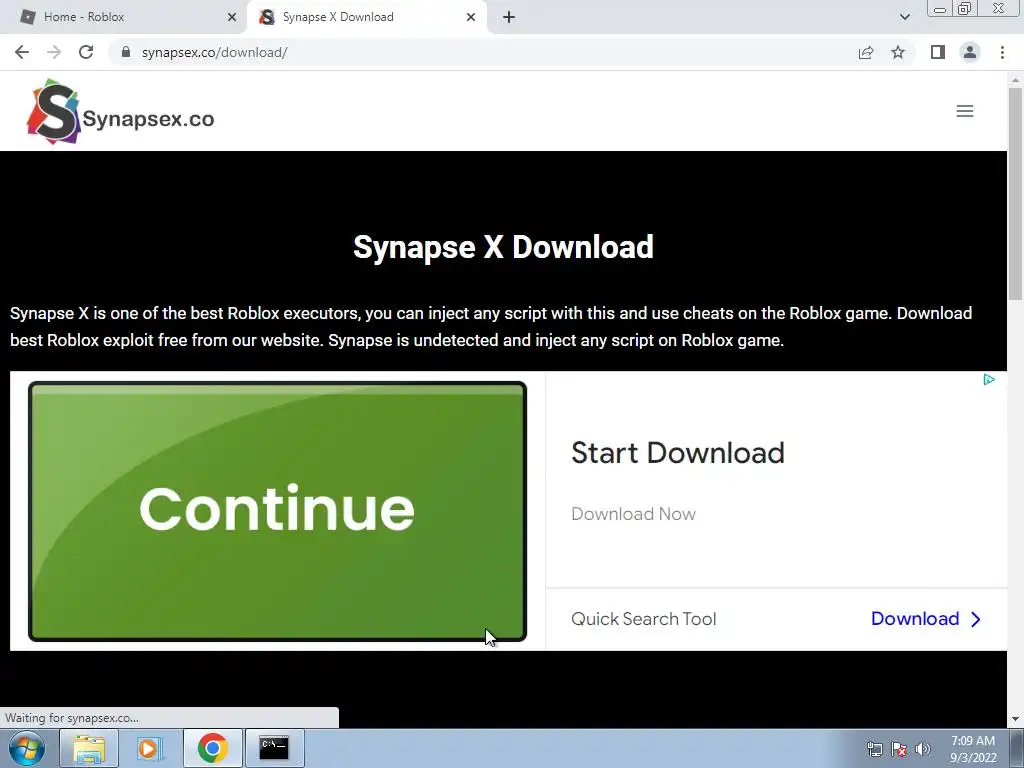Select the Synapse X Download tab

tap(366, 17)
